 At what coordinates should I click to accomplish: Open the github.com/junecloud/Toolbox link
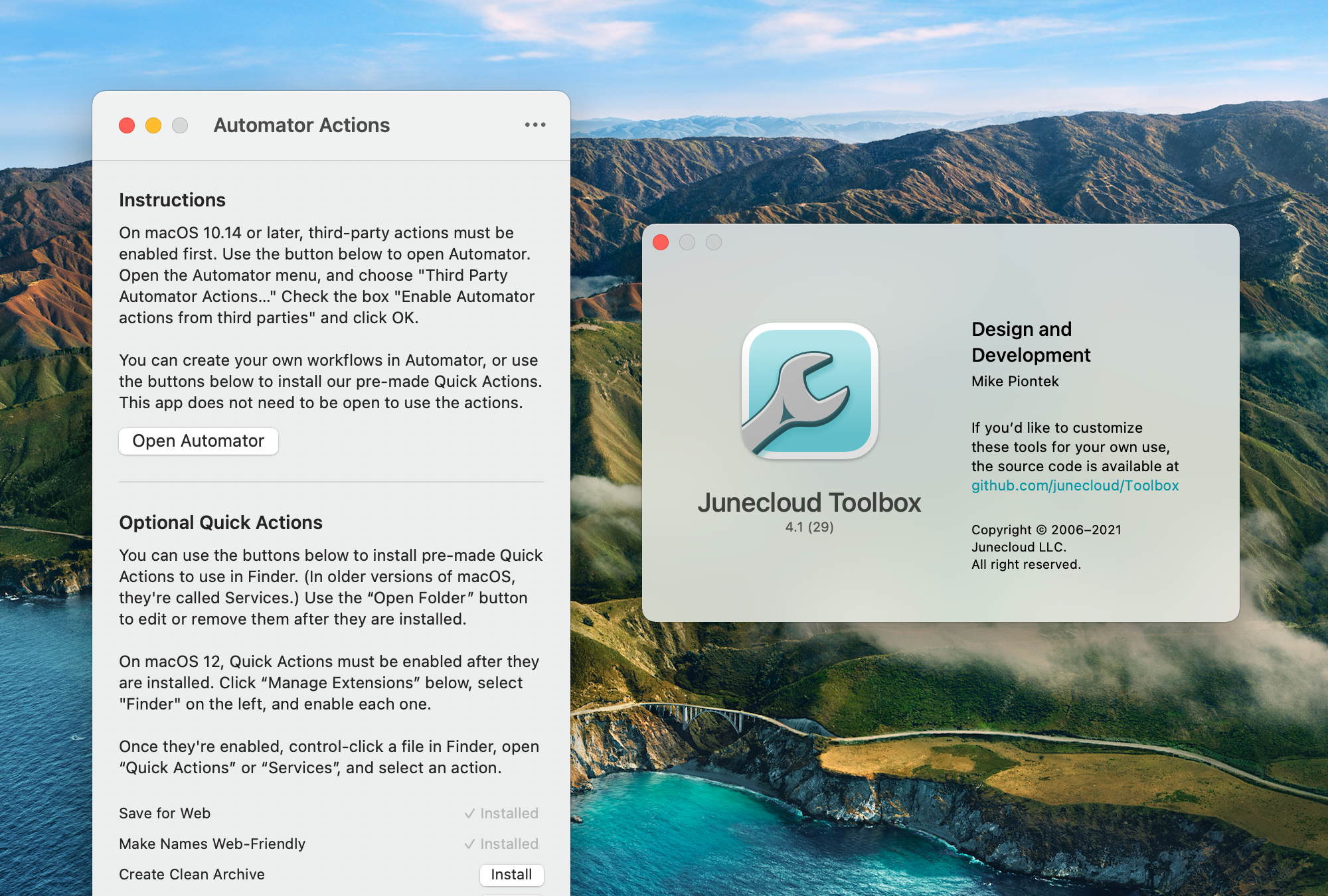(1075, 486)
